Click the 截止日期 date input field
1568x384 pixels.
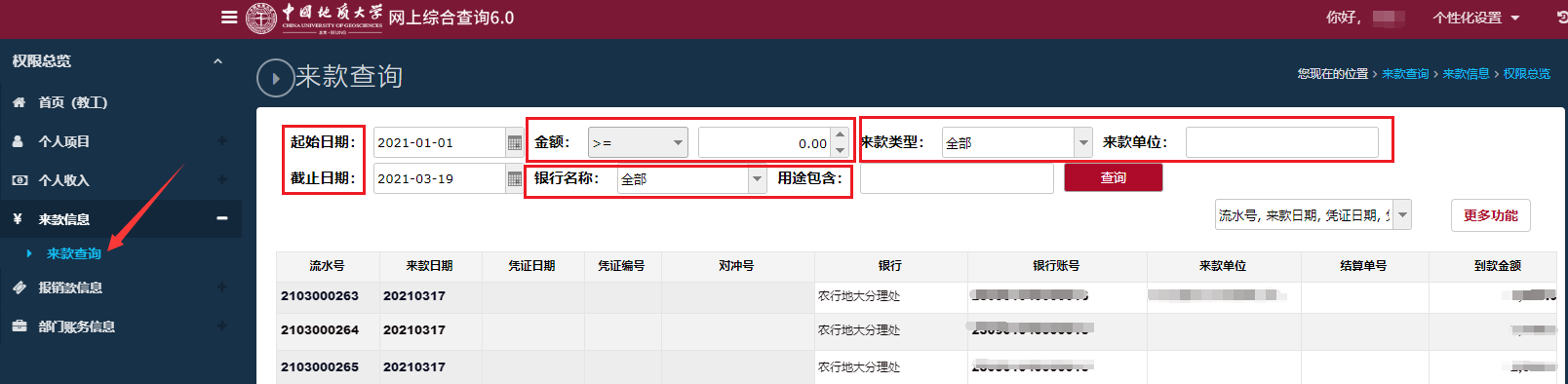pyautogui.click(x=439, y=178)
